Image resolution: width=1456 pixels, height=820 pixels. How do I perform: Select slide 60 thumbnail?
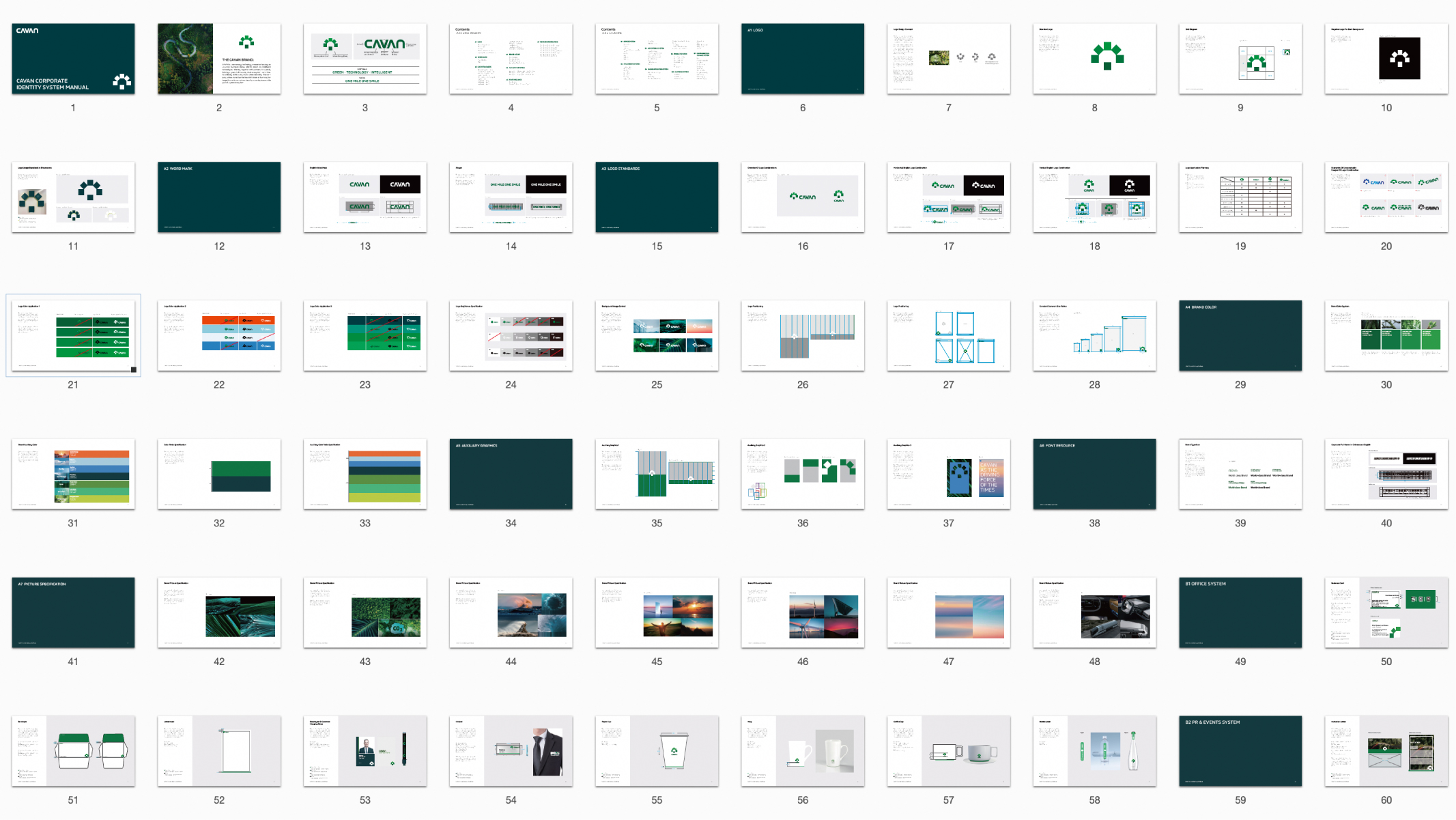1386,752
